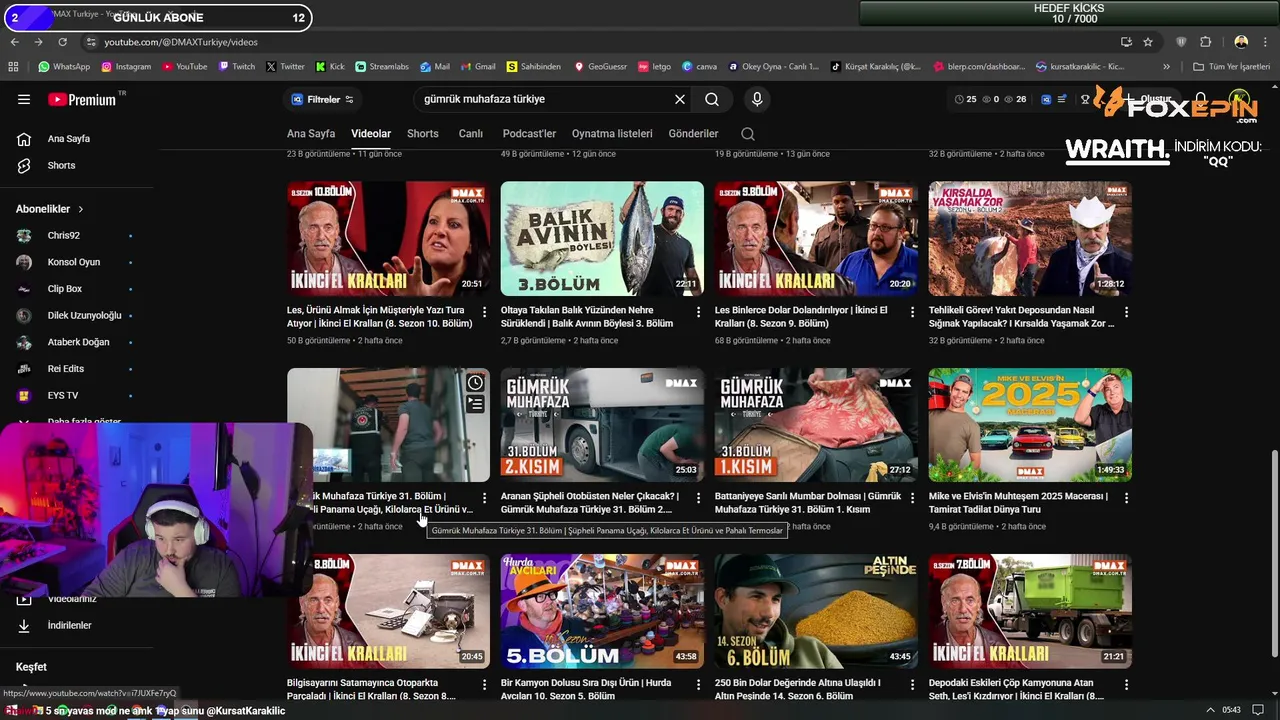
Task: Open the Tüm Yer İşaretleri folder
Action: click(1232, 67)
